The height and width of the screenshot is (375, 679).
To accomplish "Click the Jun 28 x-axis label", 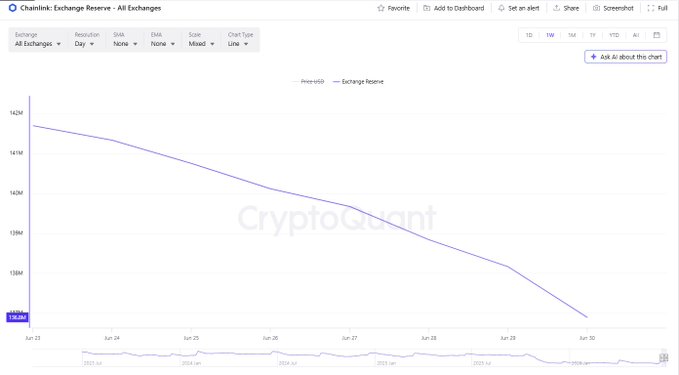I will click(429, 338).
